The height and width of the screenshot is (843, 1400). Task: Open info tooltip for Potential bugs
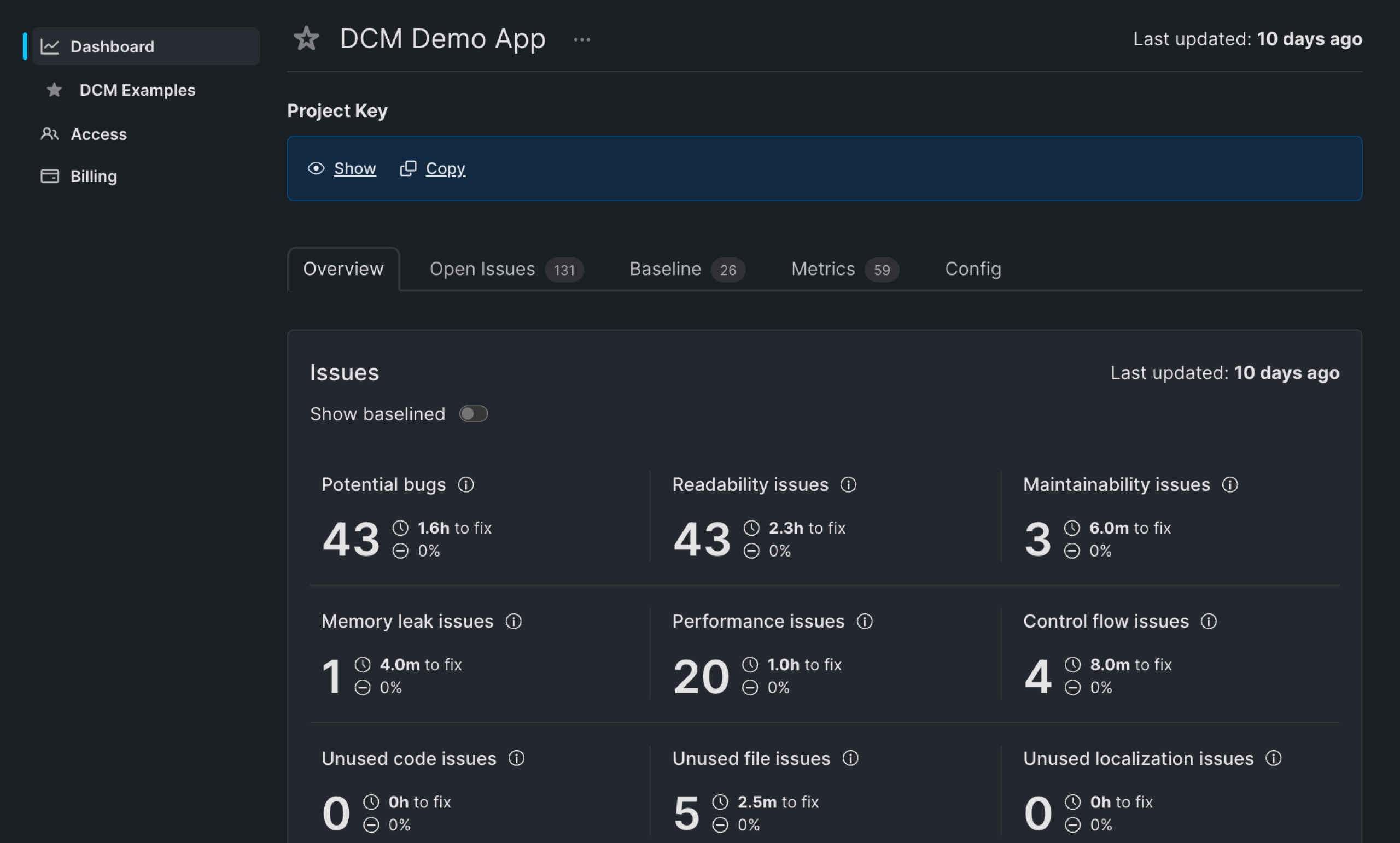(466, 484)
